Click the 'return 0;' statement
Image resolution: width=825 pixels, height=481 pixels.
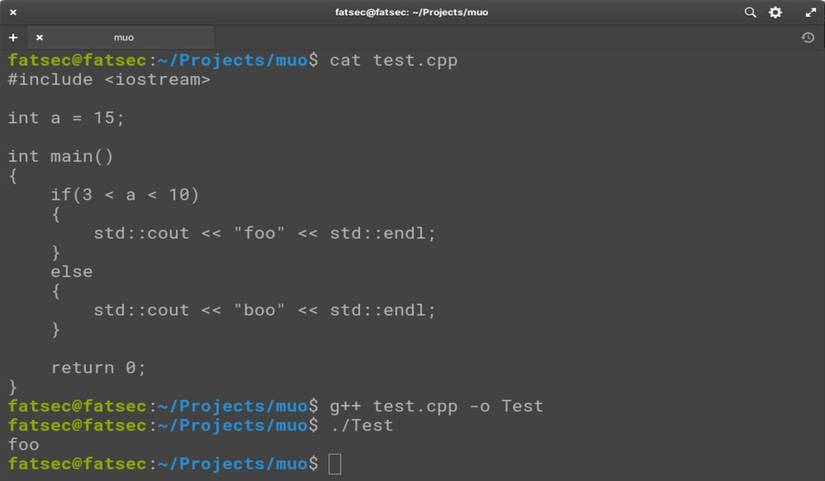point(98,367)
